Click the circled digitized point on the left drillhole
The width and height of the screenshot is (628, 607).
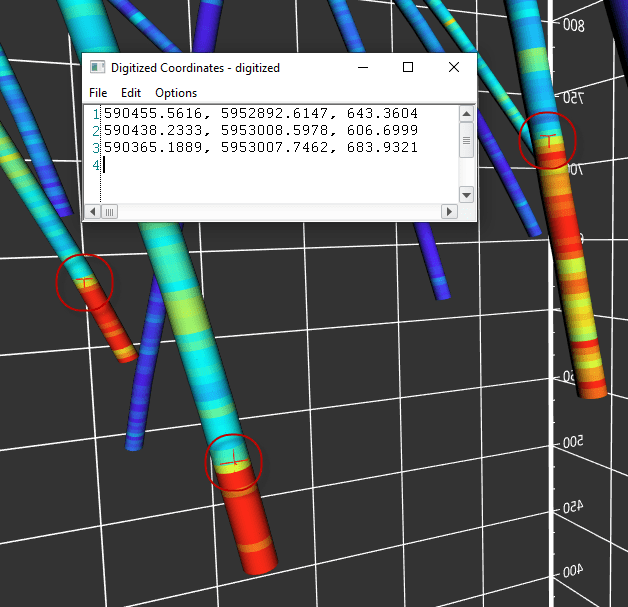click(85, 283)
